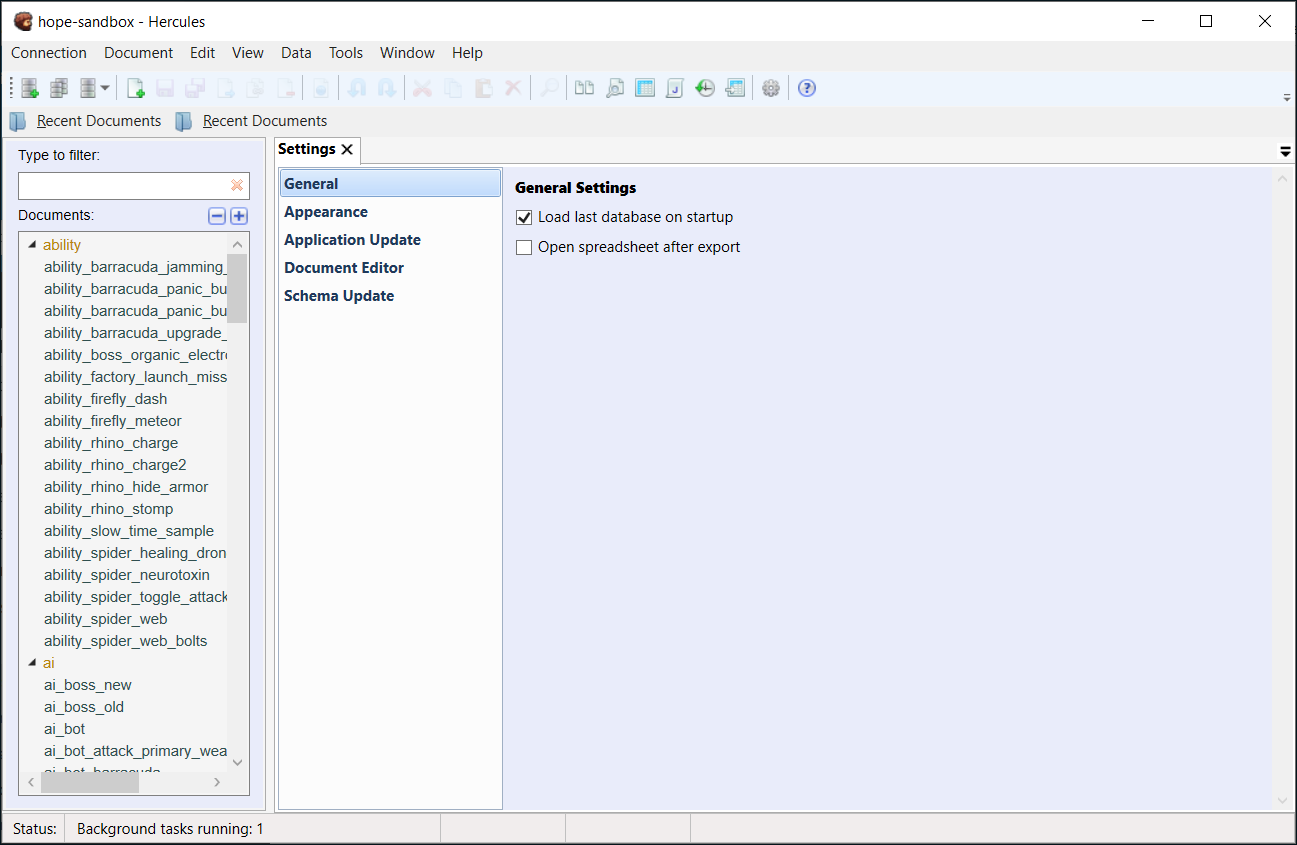1297x845 pixels.
Task: Click the documents list vertical scrollbar thumb
Action: click(x=237, y=288)
